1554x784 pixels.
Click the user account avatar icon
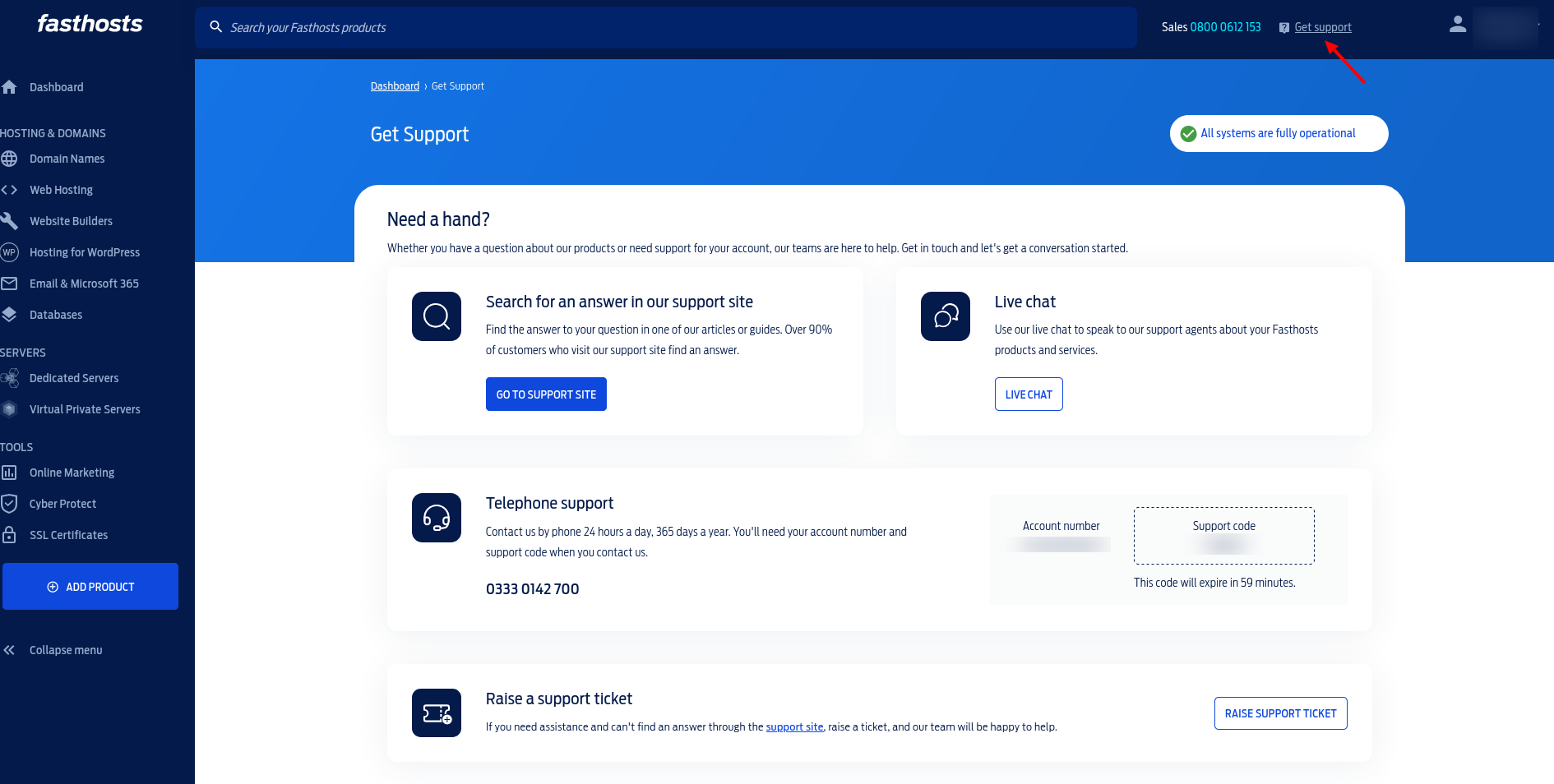pyautogui.click(x=1458, y=25)
